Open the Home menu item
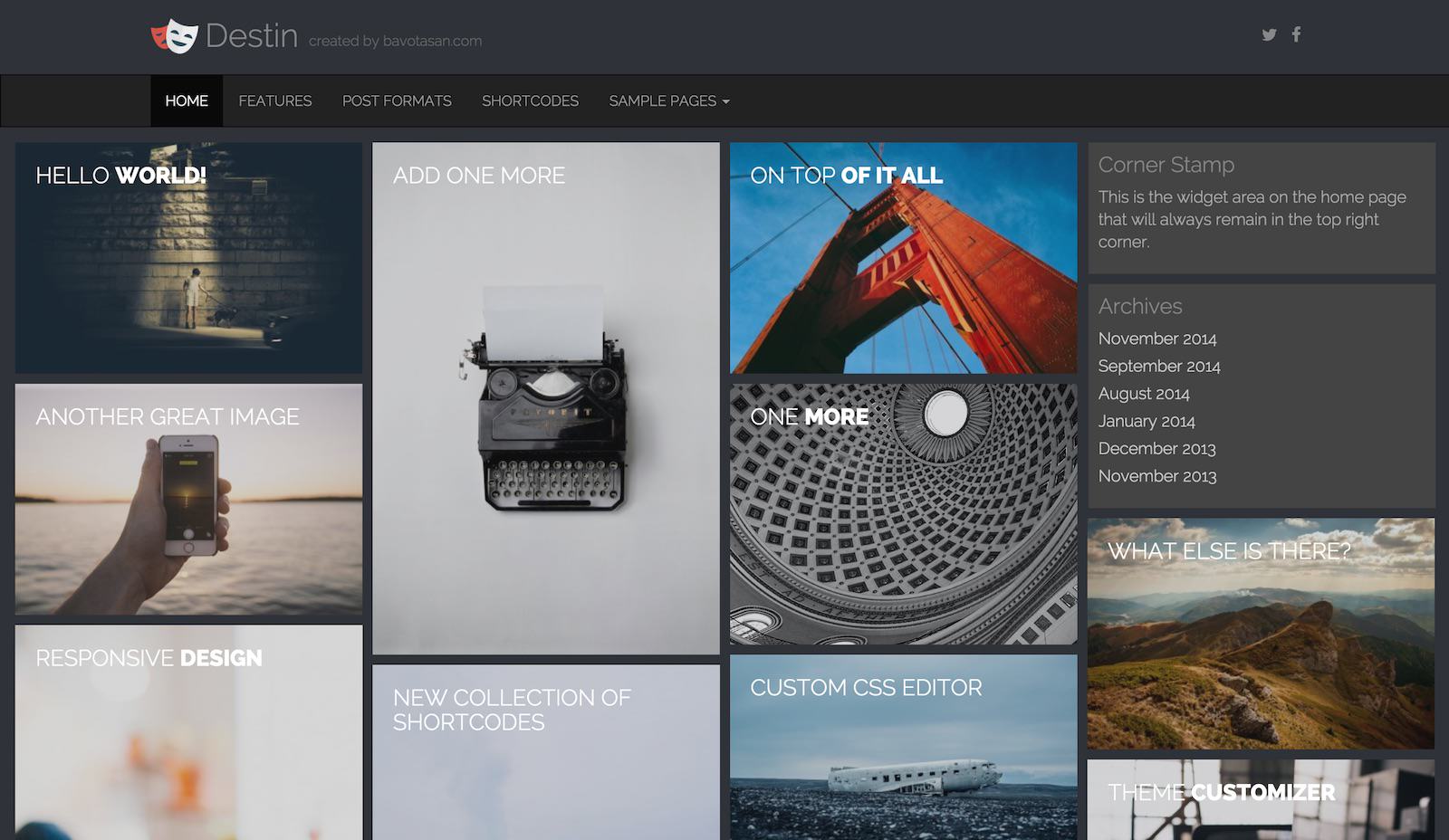 (187, 100)
